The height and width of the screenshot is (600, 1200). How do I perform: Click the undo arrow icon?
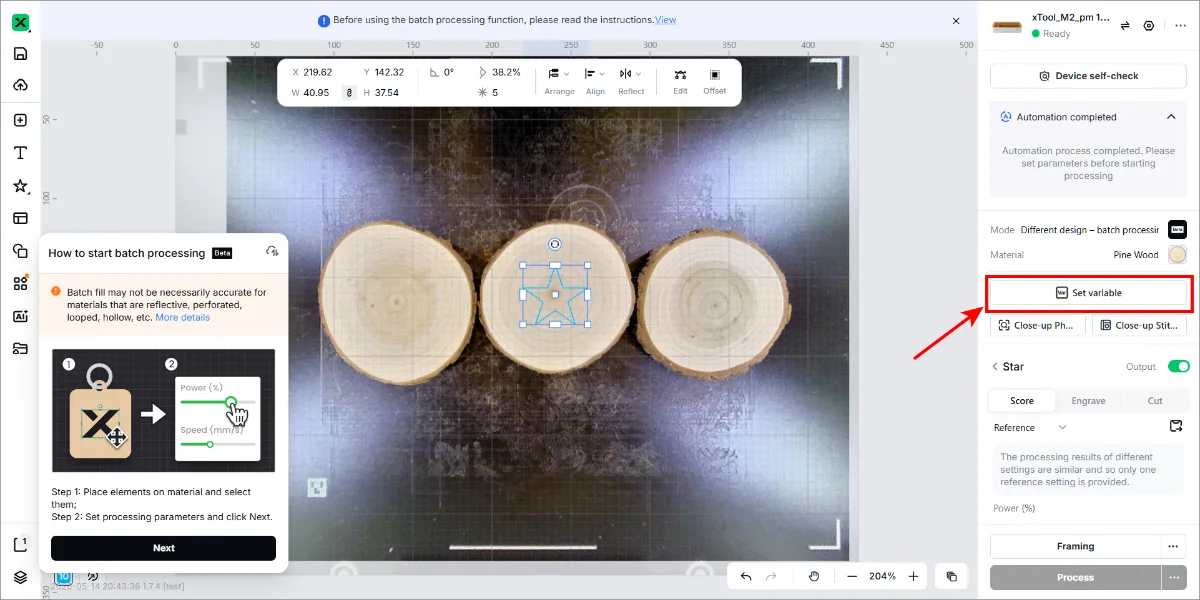pos(746,576)
